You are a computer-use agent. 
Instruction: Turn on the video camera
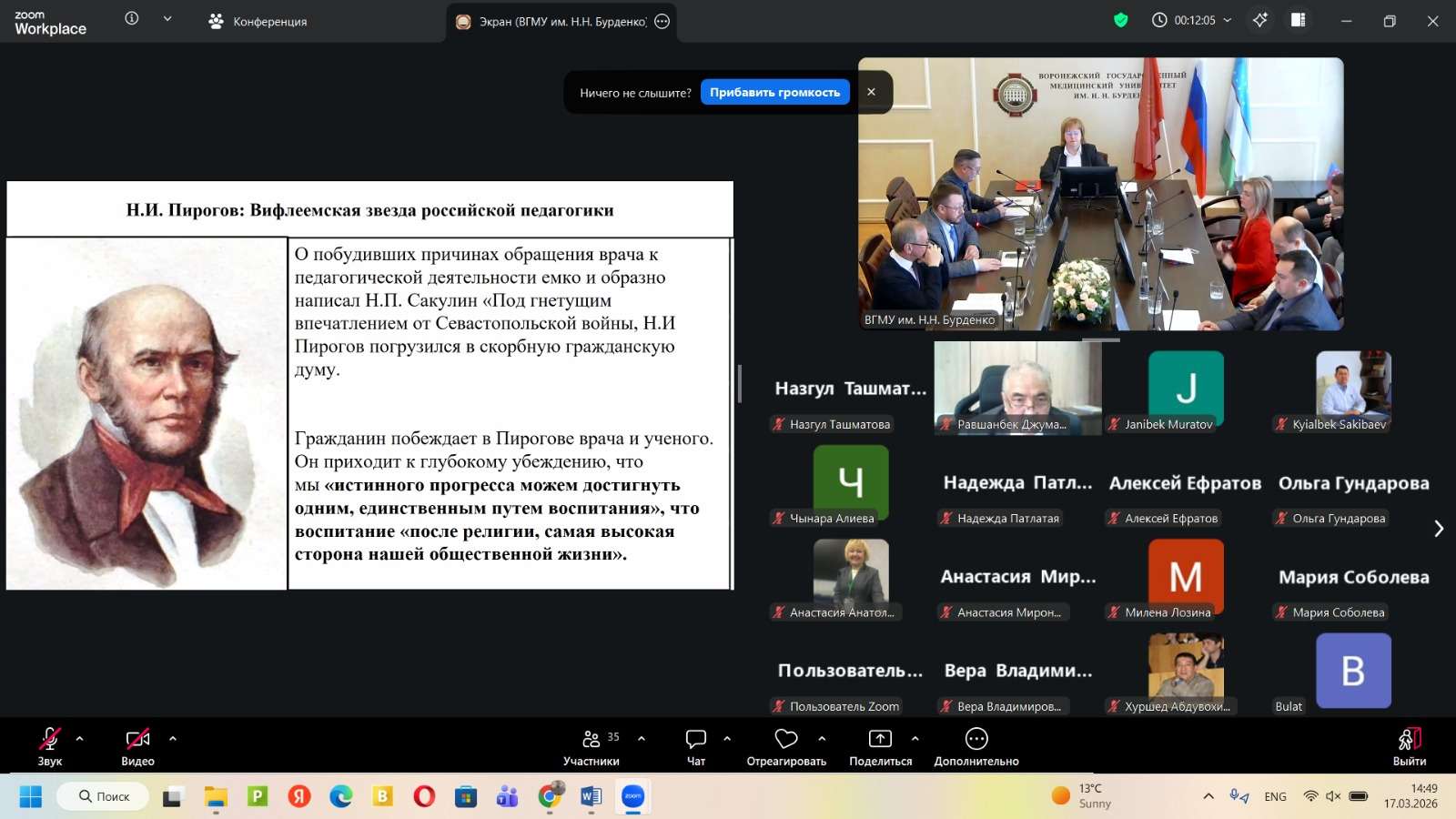[137, 746]
